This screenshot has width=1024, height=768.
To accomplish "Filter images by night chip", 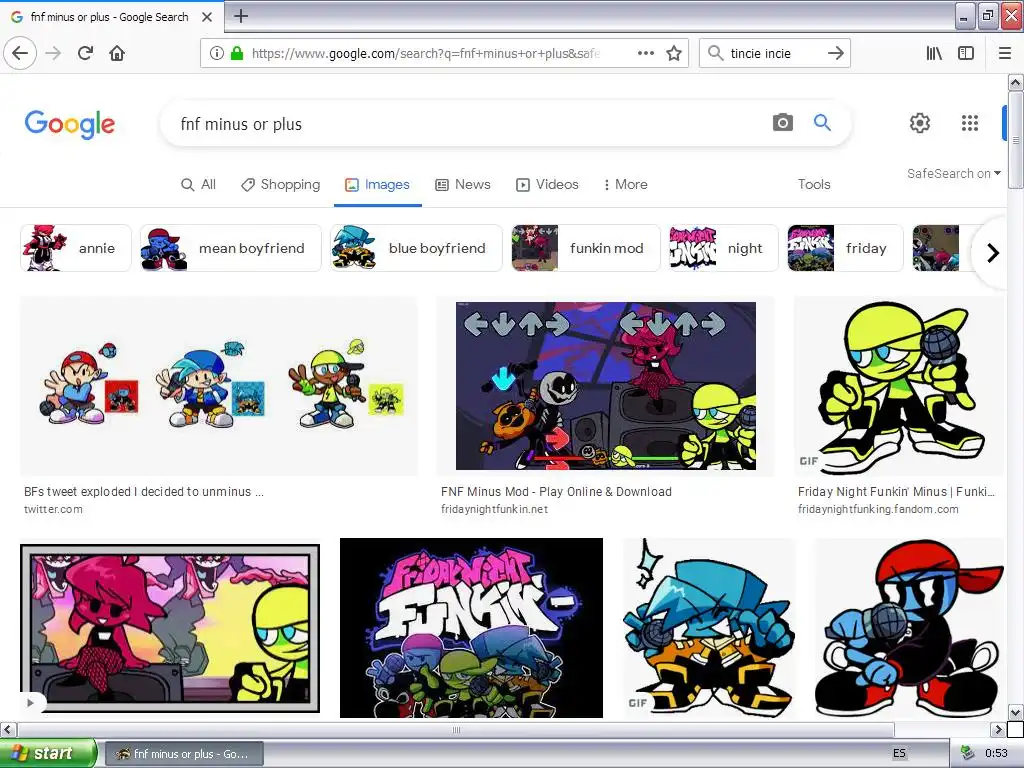I will 724,248.
